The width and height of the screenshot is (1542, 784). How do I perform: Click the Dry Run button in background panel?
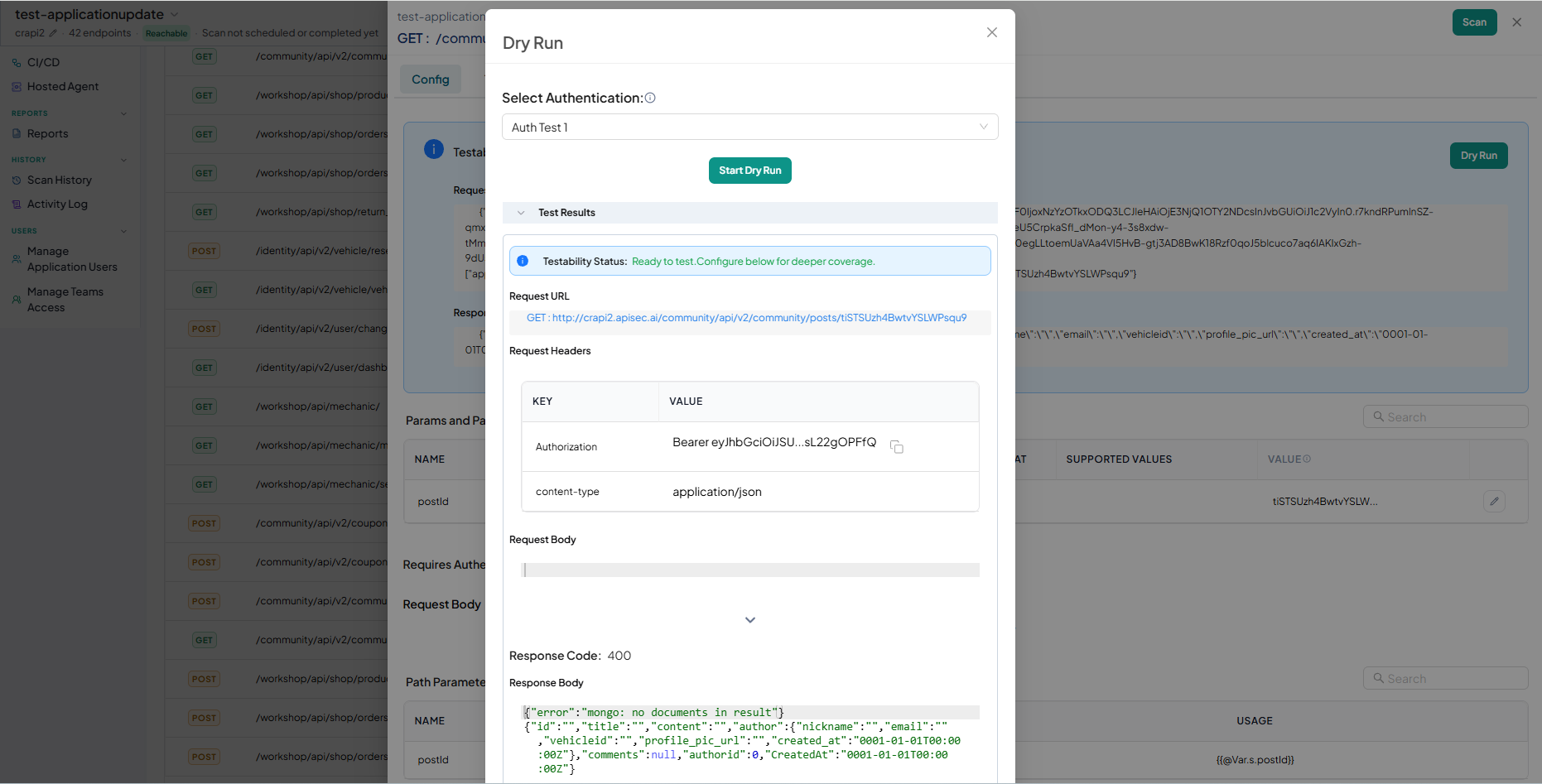(x=1478, y=156)
